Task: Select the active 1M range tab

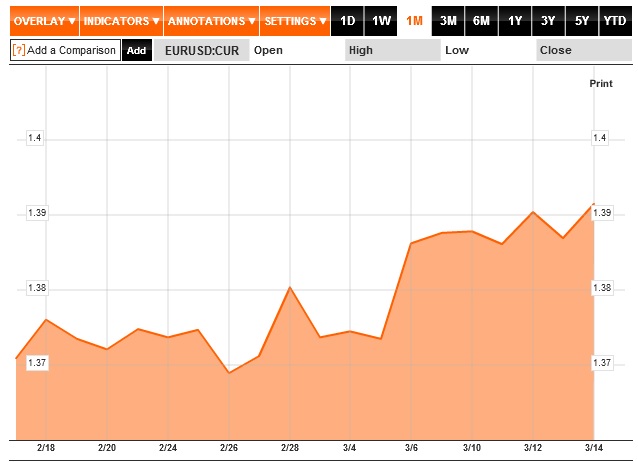Action: (x=414, y=20)
